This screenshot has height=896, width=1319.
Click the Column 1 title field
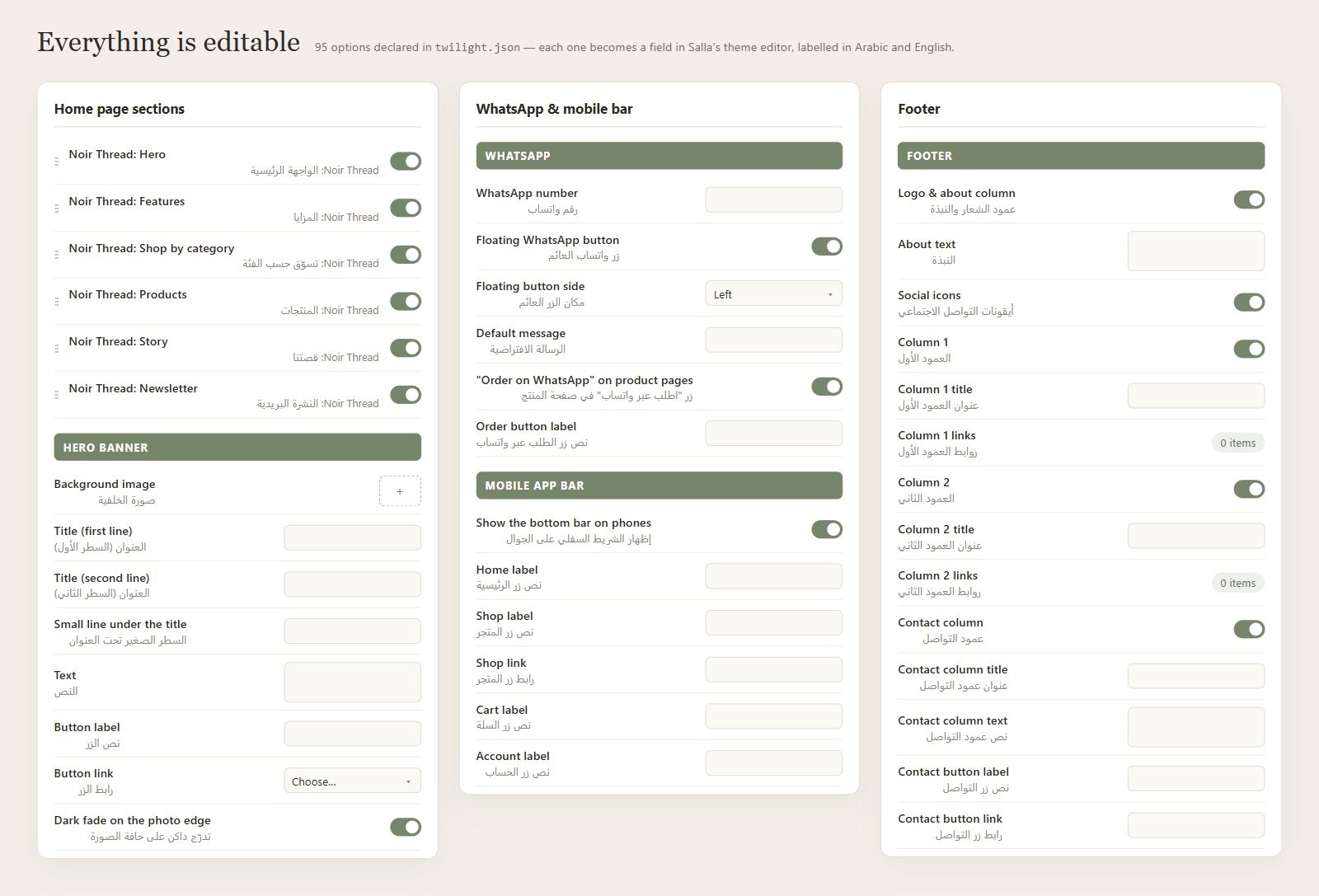pyautogui.click(x=1195, y=396)
